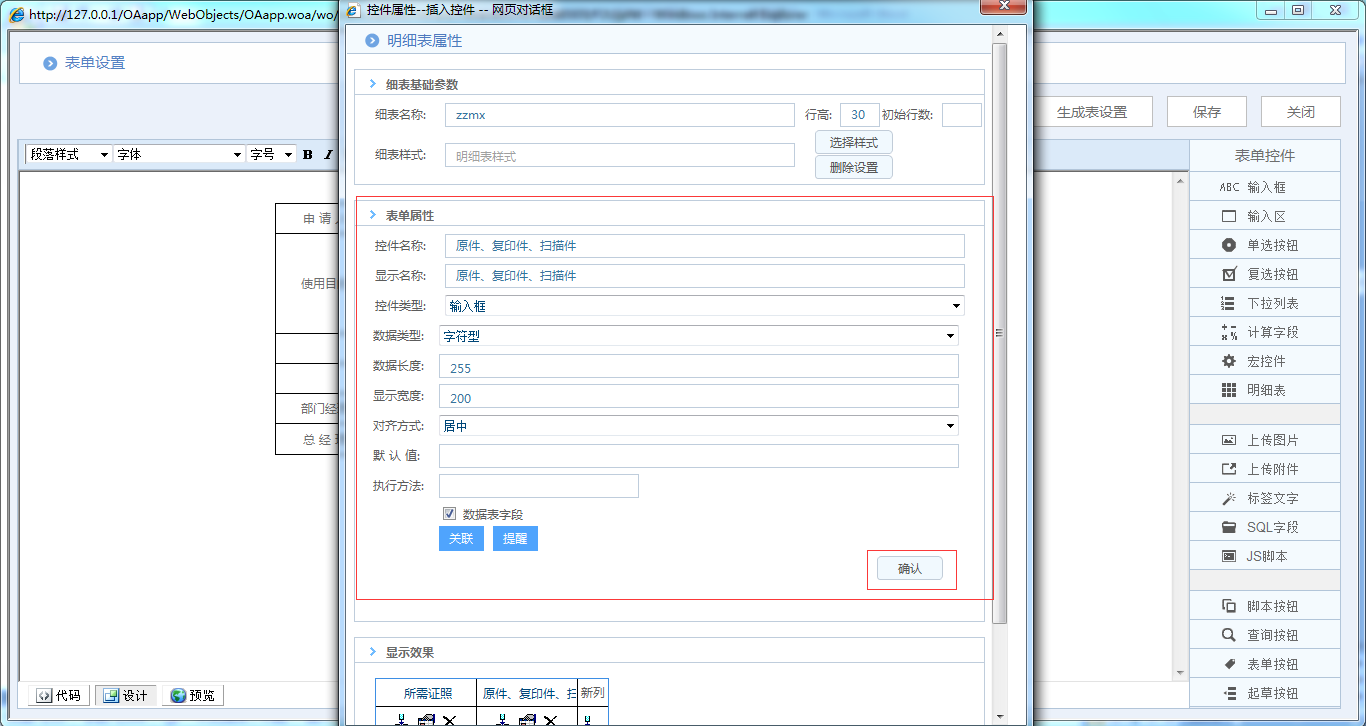Viewport: 1366px width, 726px height.
Task: Choose the 下拉列表 dropdown list control
Action: [1264, 302]
